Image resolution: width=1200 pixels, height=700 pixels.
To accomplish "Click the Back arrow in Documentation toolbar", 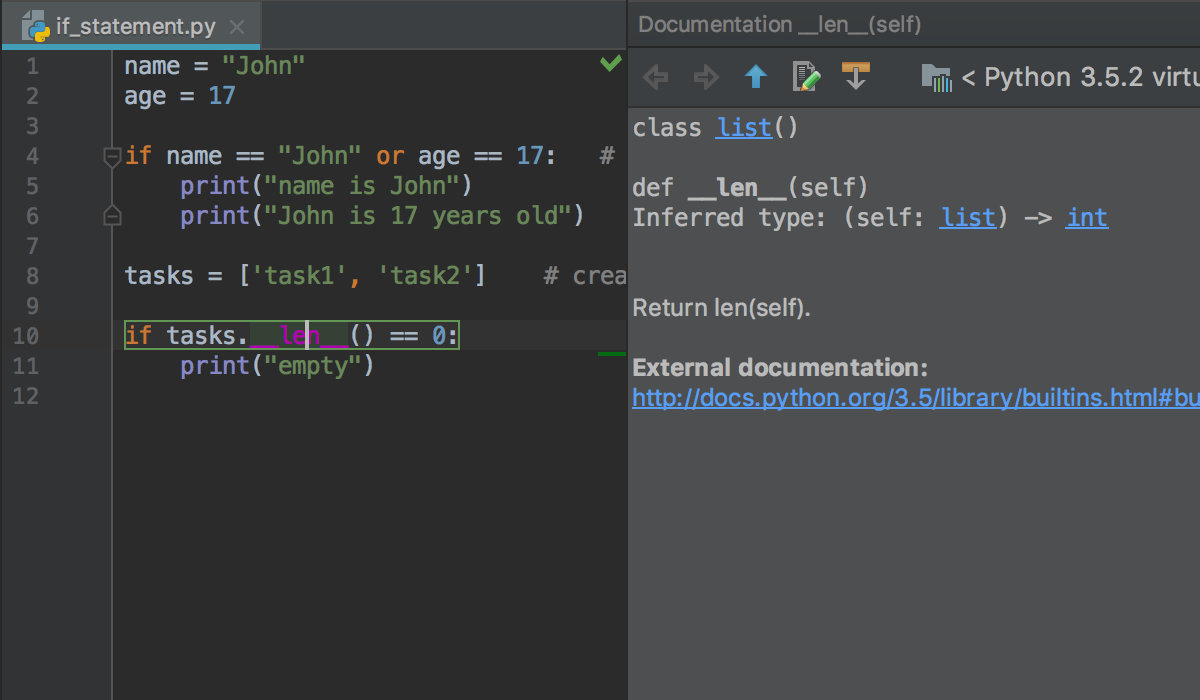I will tap(656, 77).
